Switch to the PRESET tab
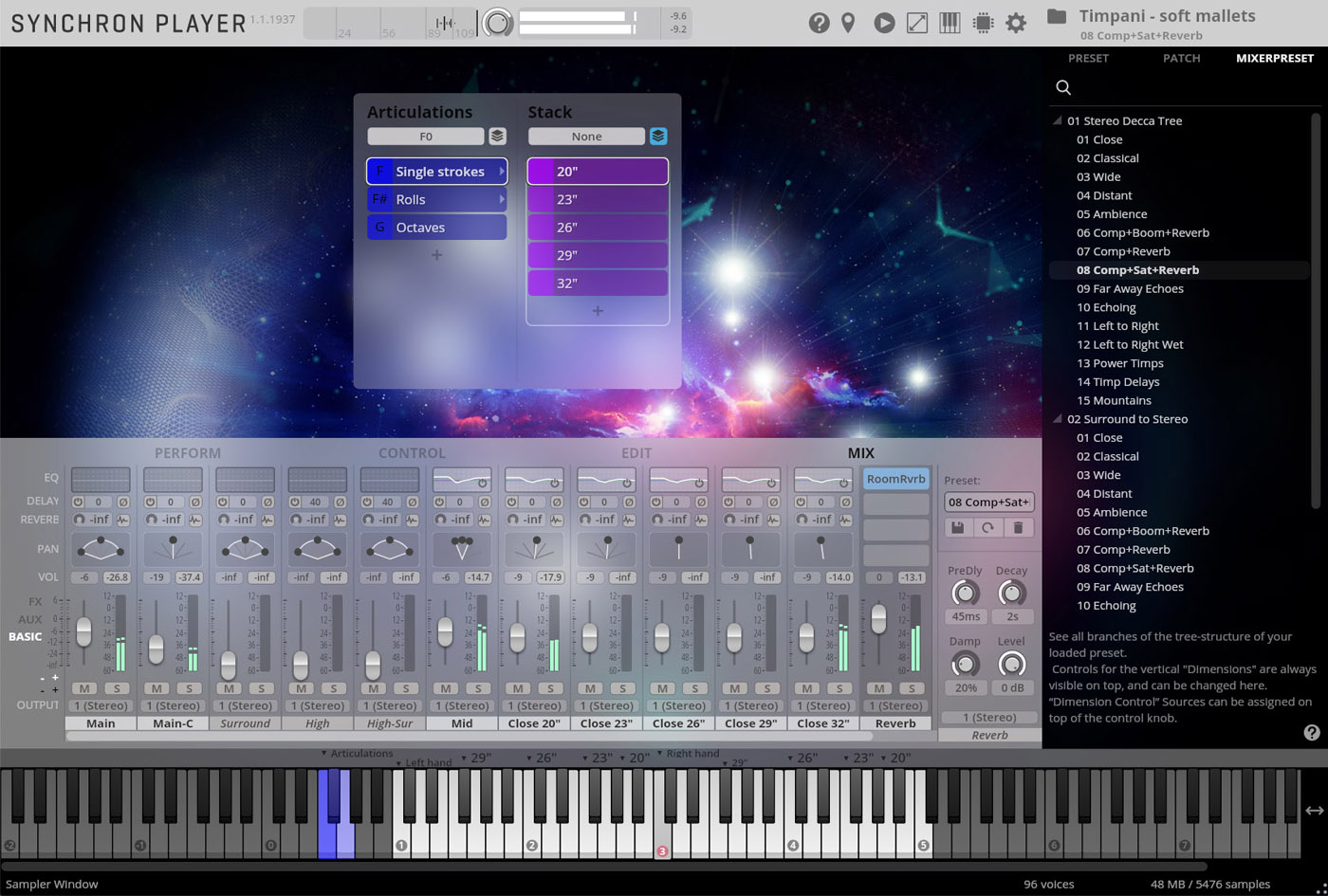1328x896 pixels. coord(1088,58)
